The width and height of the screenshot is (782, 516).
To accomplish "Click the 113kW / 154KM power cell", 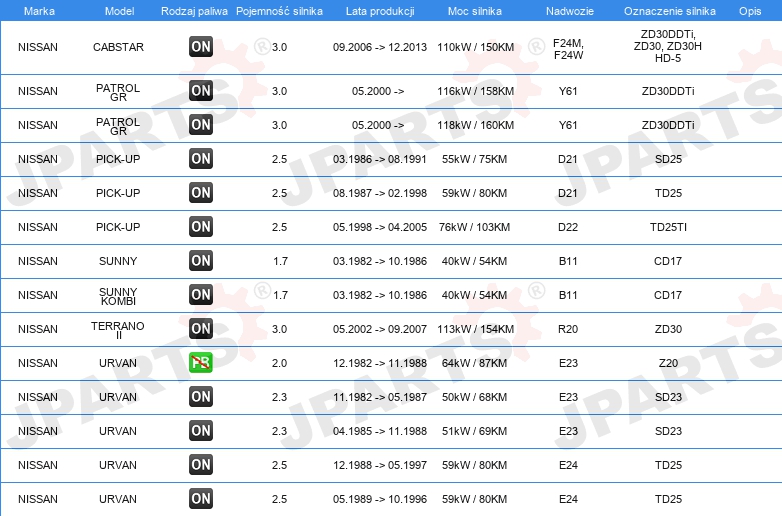I will click(475, 329).
